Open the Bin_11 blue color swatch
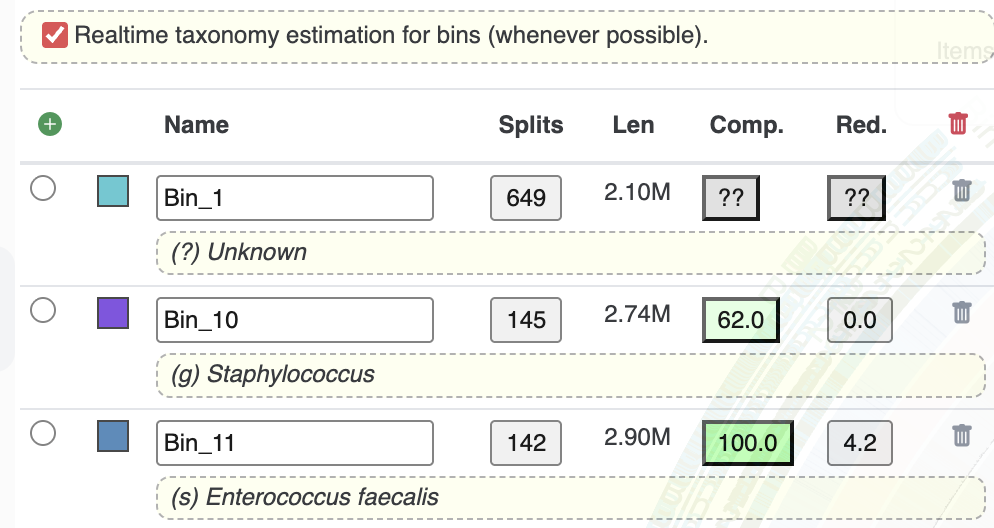The height and width of the screenshot is (528, 994). (x=113, y=436)
